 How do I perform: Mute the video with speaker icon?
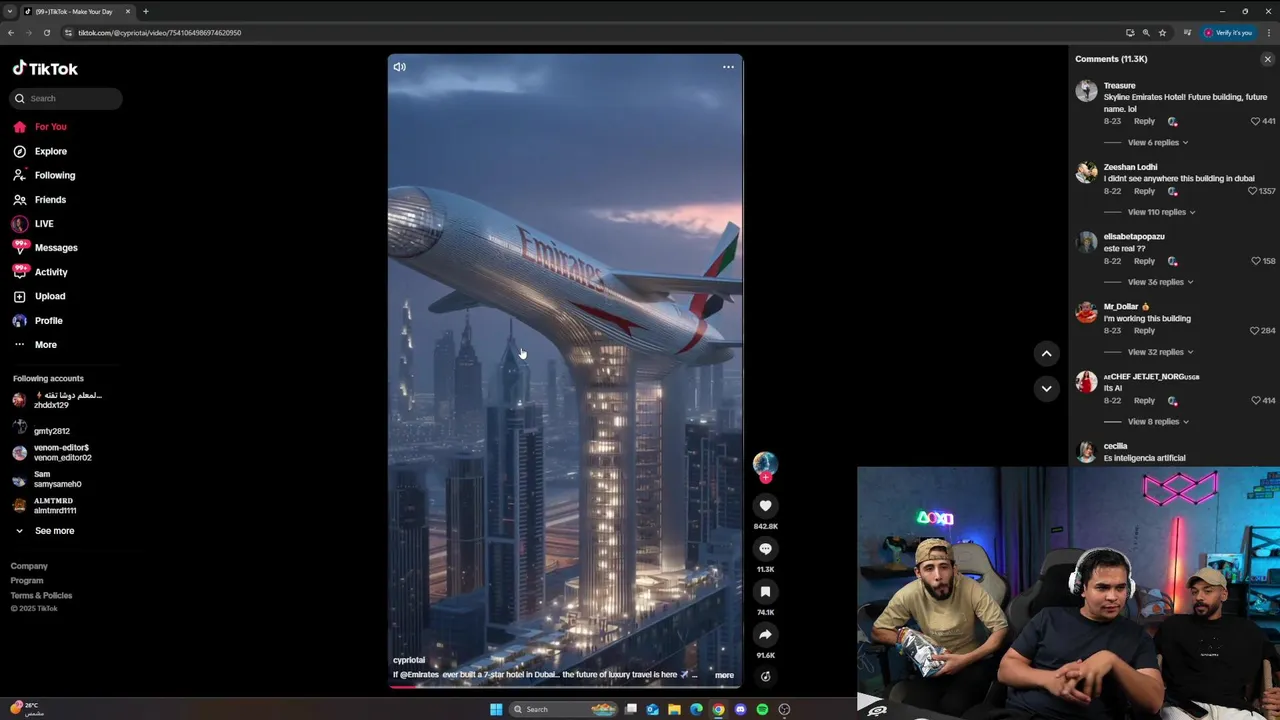pos(400,67)
